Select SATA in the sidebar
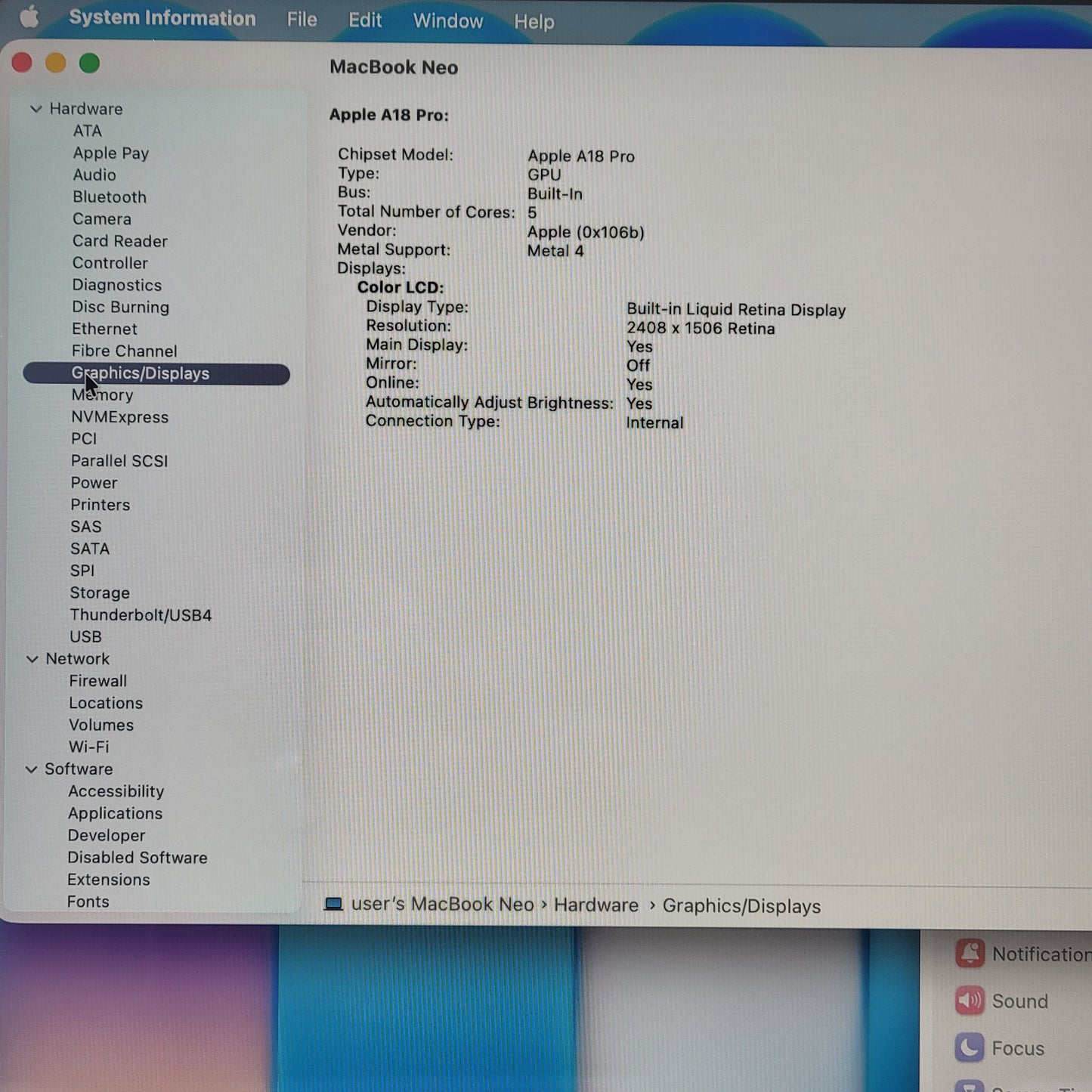The width and height of the screenshot is (1092, 1092). 90,549
